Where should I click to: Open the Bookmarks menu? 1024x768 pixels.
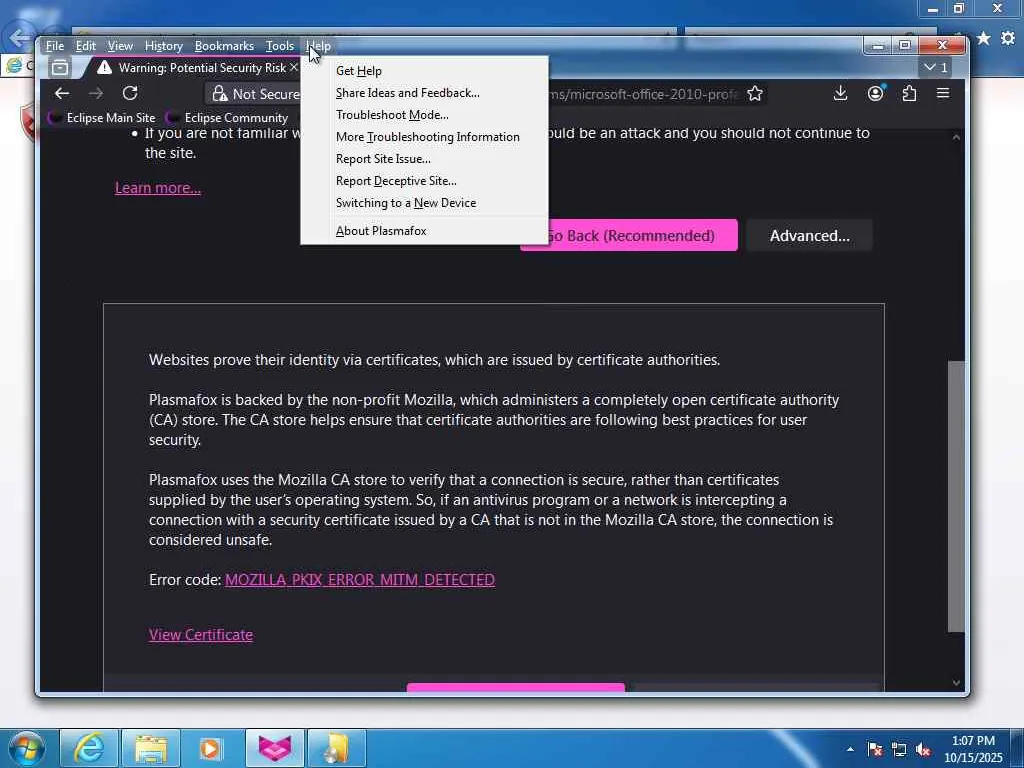click(x=224, y=46)
